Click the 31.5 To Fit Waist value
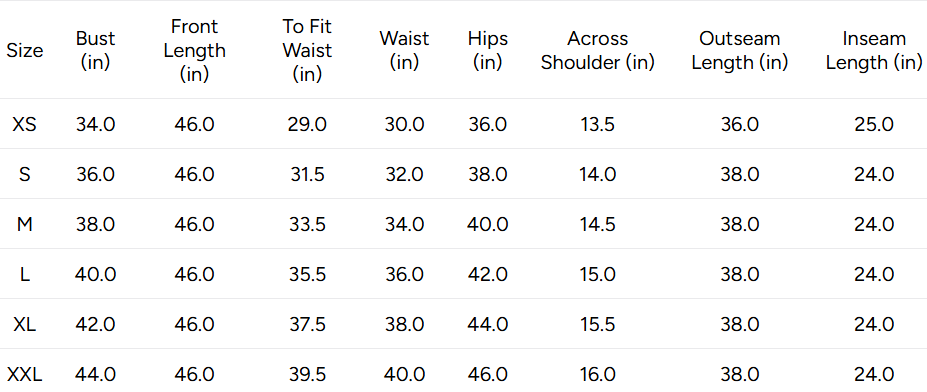This screenshot has width=927, height=392. (x=307, y=174)
